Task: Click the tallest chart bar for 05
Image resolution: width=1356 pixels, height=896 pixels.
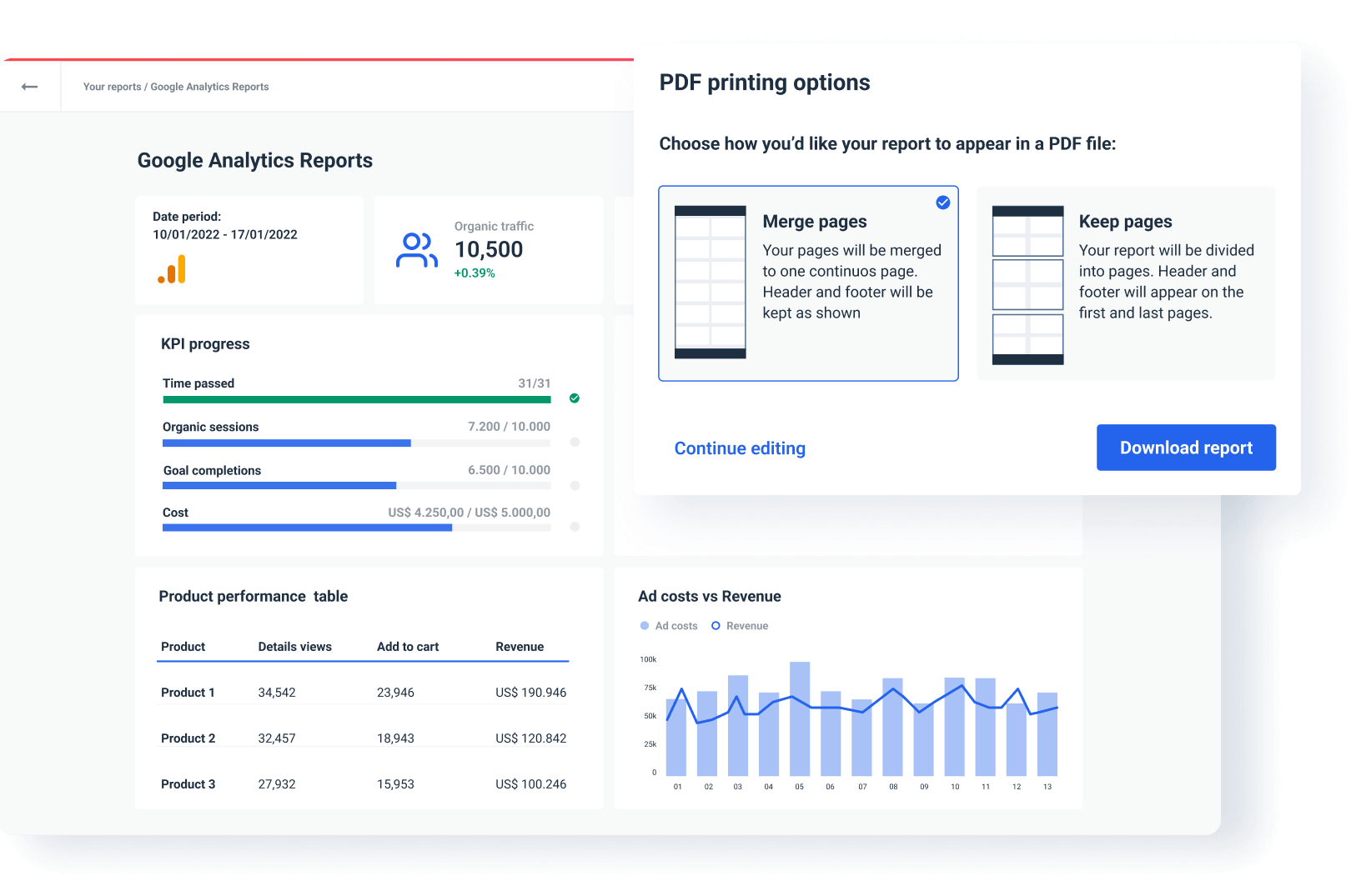Action: coord(800,718)
